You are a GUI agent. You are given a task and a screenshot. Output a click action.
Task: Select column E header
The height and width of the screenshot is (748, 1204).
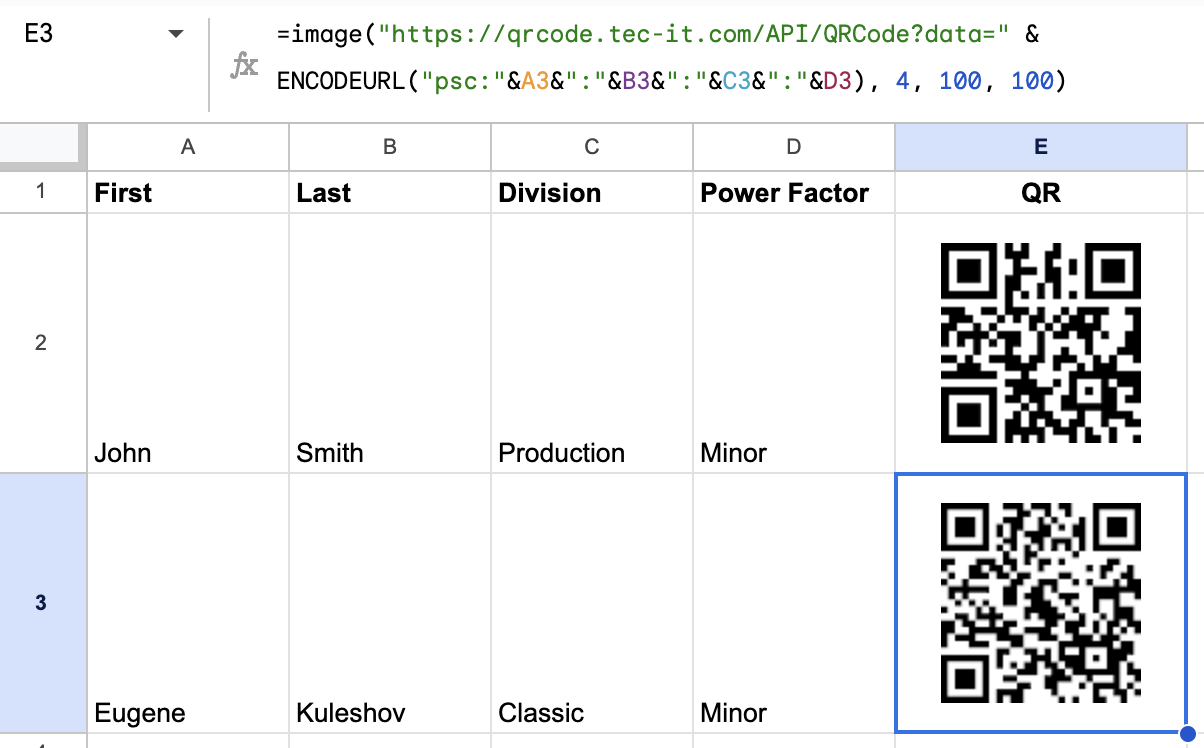(x=1040, y=147)
